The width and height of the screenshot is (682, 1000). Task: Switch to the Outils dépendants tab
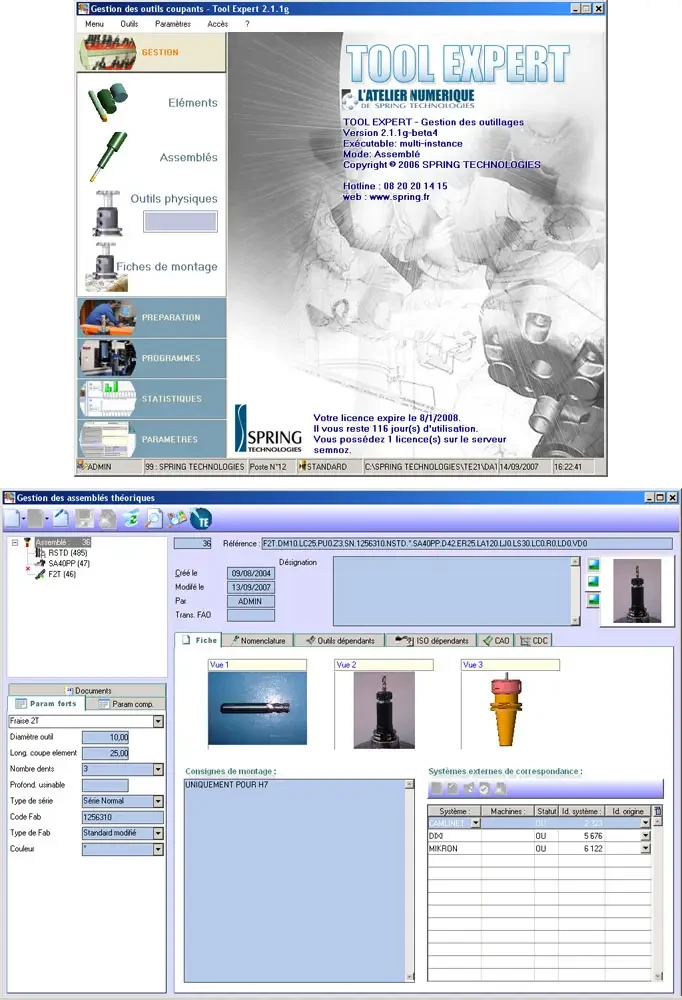339,640
